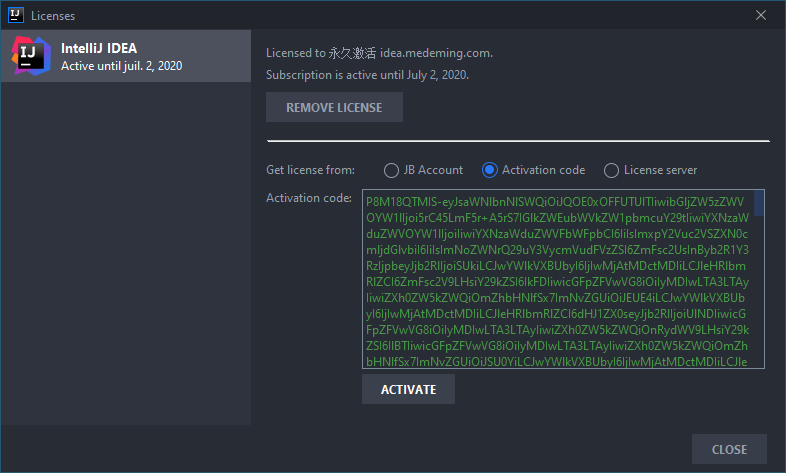Select the JB Account radio option

(424, 170)
